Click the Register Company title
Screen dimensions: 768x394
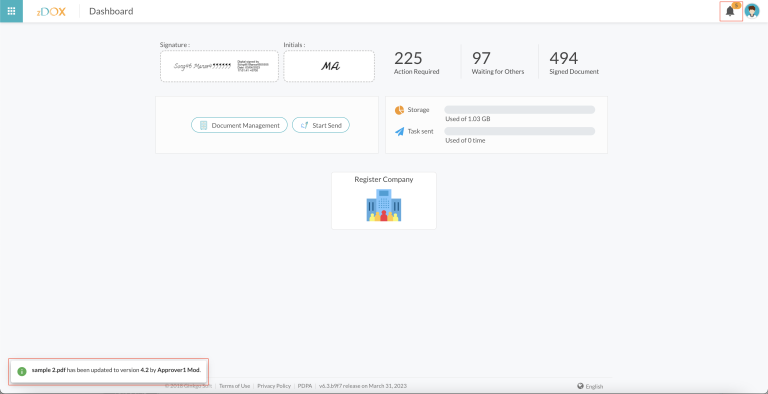pos(384,179)
